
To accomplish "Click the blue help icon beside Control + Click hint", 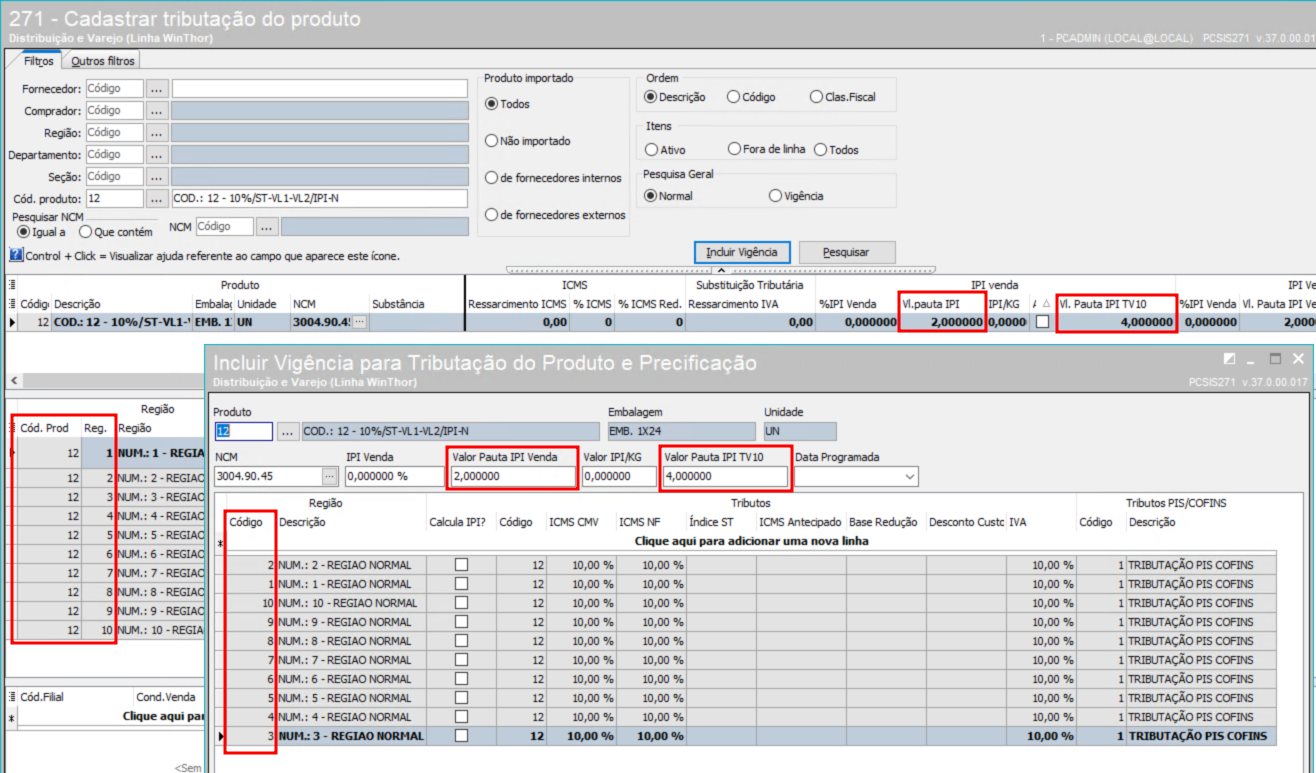I will (15, 255).
